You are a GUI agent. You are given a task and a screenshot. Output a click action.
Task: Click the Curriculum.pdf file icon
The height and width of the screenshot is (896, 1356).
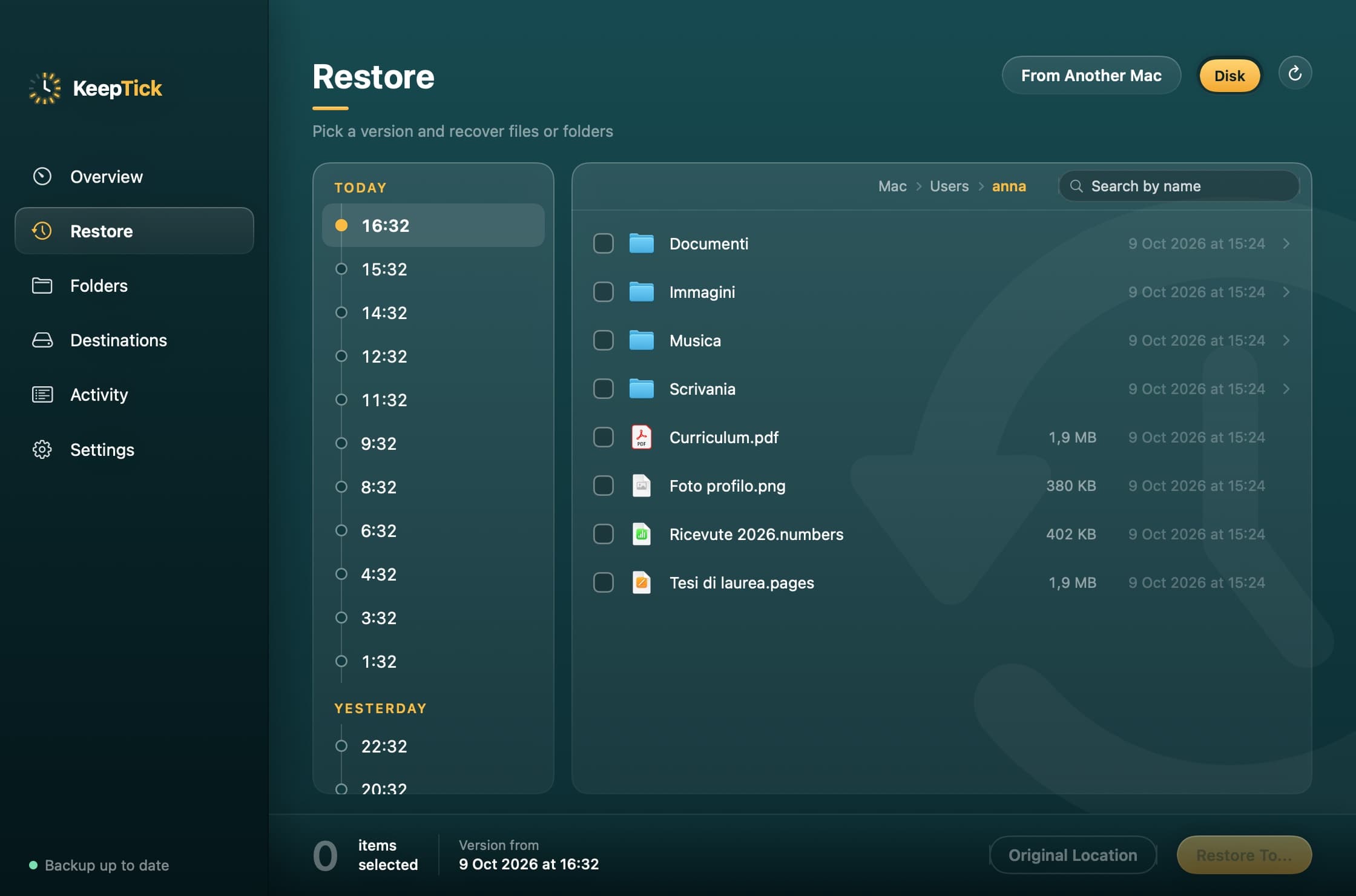[641, 436]
